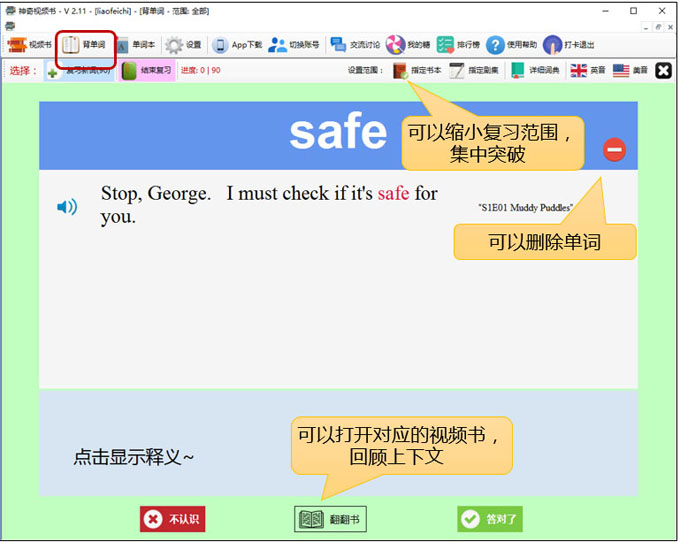The width and height of the screenshot is (680, 542).
Task: Open 使用帮助 help question mark
Action: point(512,45)
